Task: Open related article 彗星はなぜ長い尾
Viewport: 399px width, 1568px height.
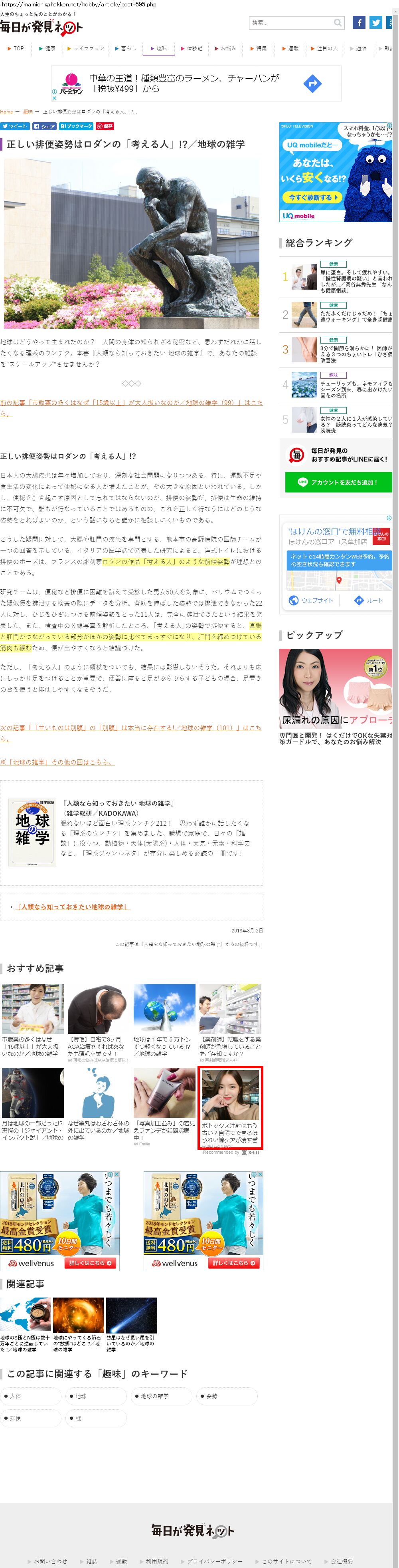Action: [x=131, y=1325]
